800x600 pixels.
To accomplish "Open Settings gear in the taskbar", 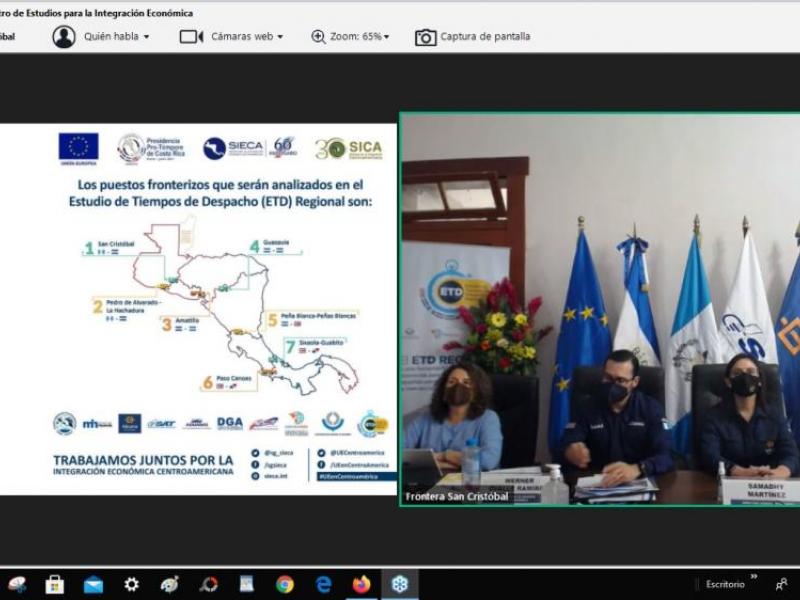I will (131, 584).
